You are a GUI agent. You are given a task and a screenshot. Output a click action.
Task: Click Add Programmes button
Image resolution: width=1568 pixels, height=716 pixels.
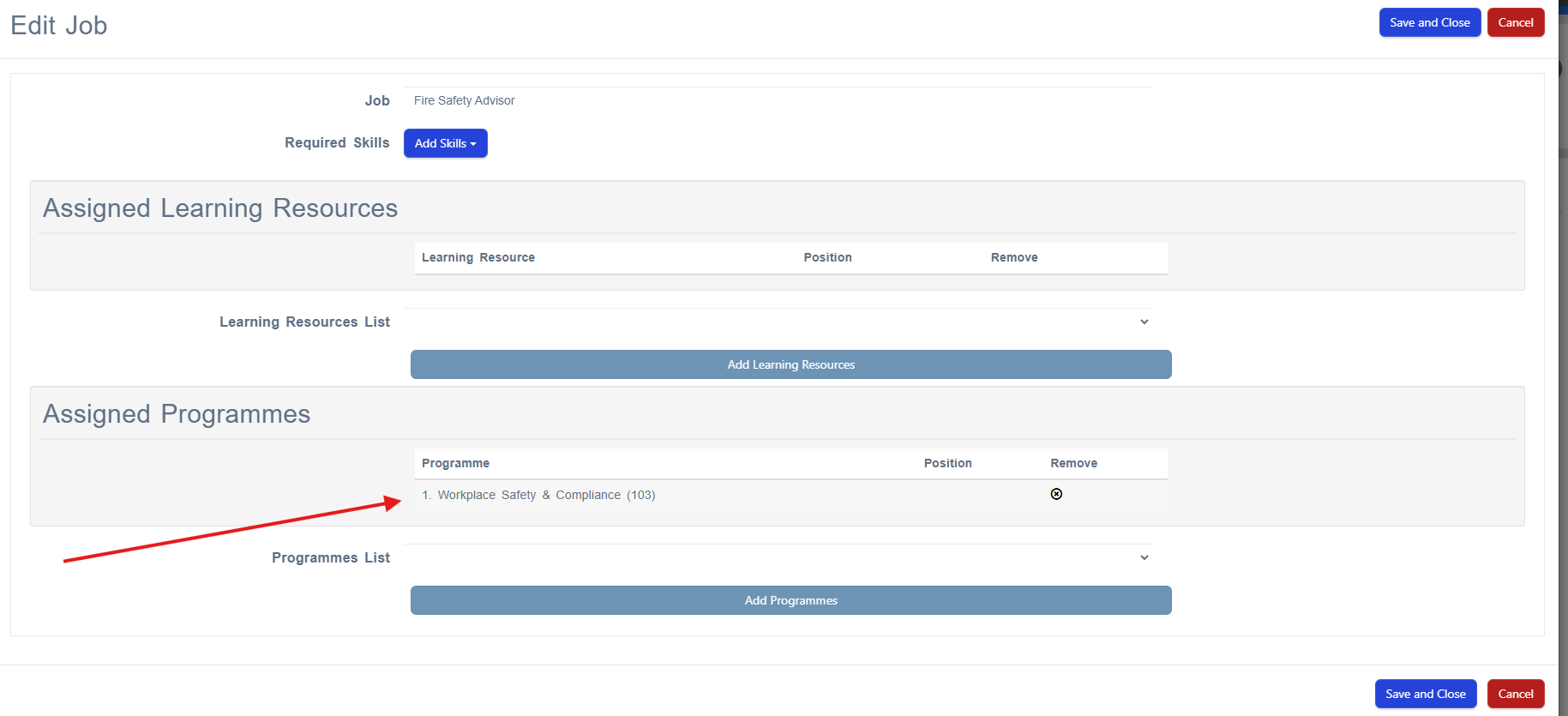pos(791,600)
